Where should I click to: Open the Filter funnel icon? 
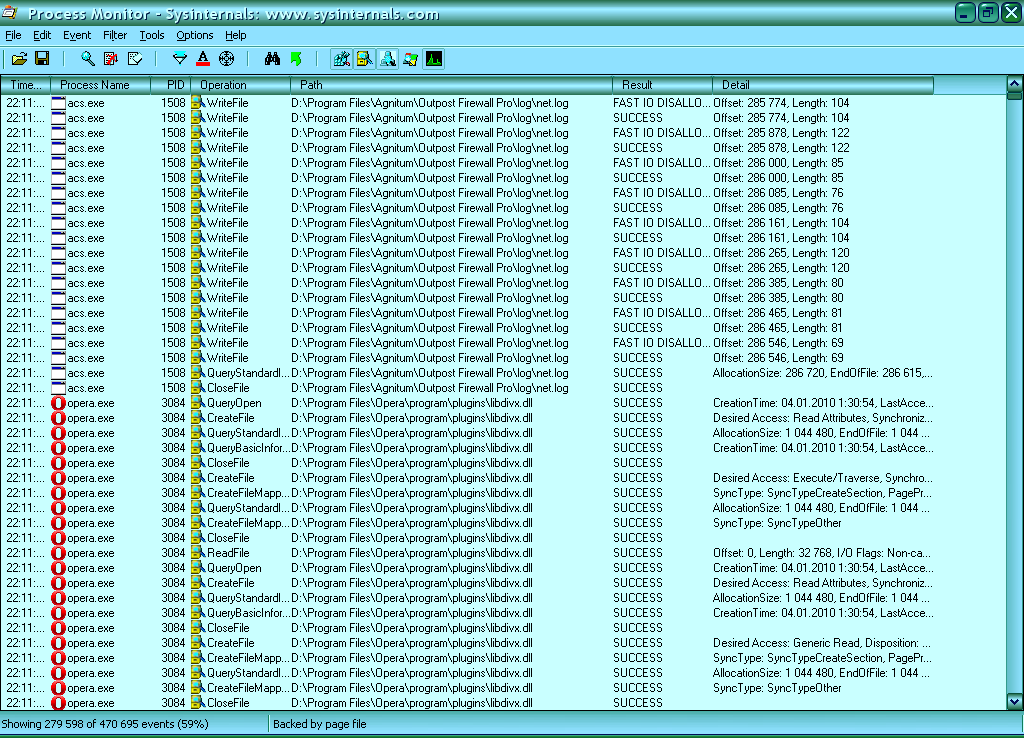coord(180,59)
